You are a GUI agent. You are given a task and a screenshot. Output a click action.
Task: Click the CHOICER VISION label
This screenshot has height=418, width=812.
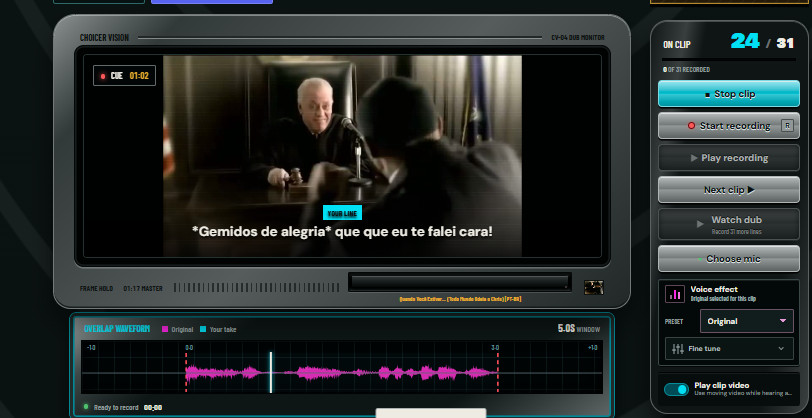105,38
